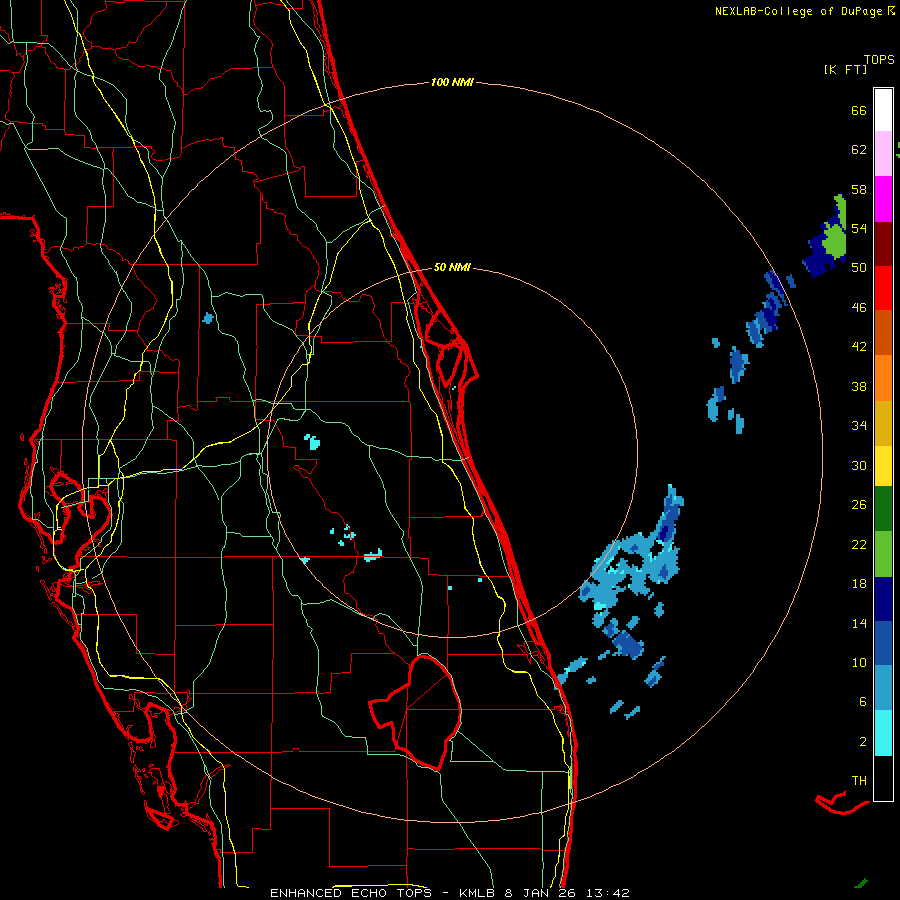
Task: Click the 10 legend value
Action: 859,662
